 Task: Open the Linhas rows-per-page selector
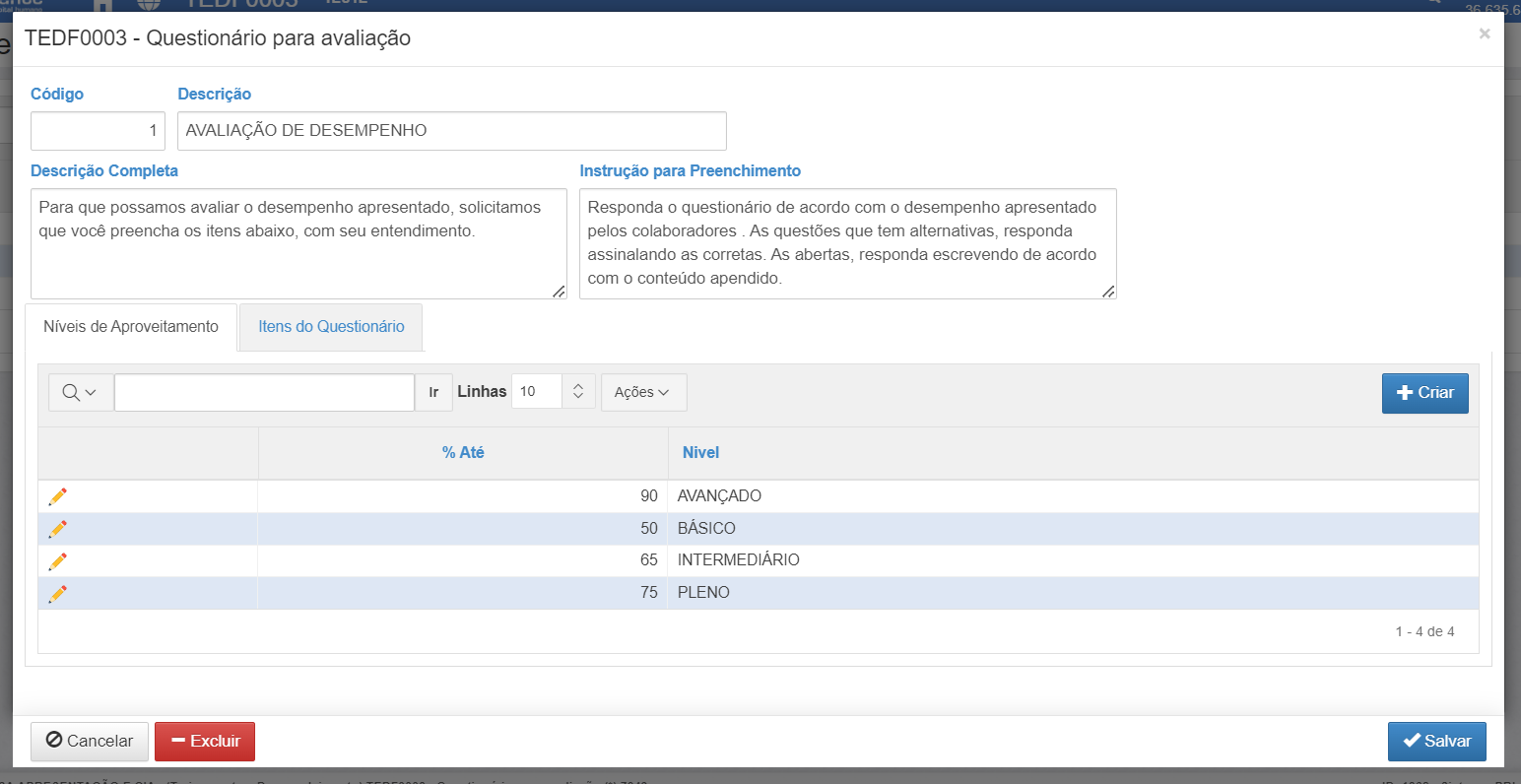coord(554,391)
